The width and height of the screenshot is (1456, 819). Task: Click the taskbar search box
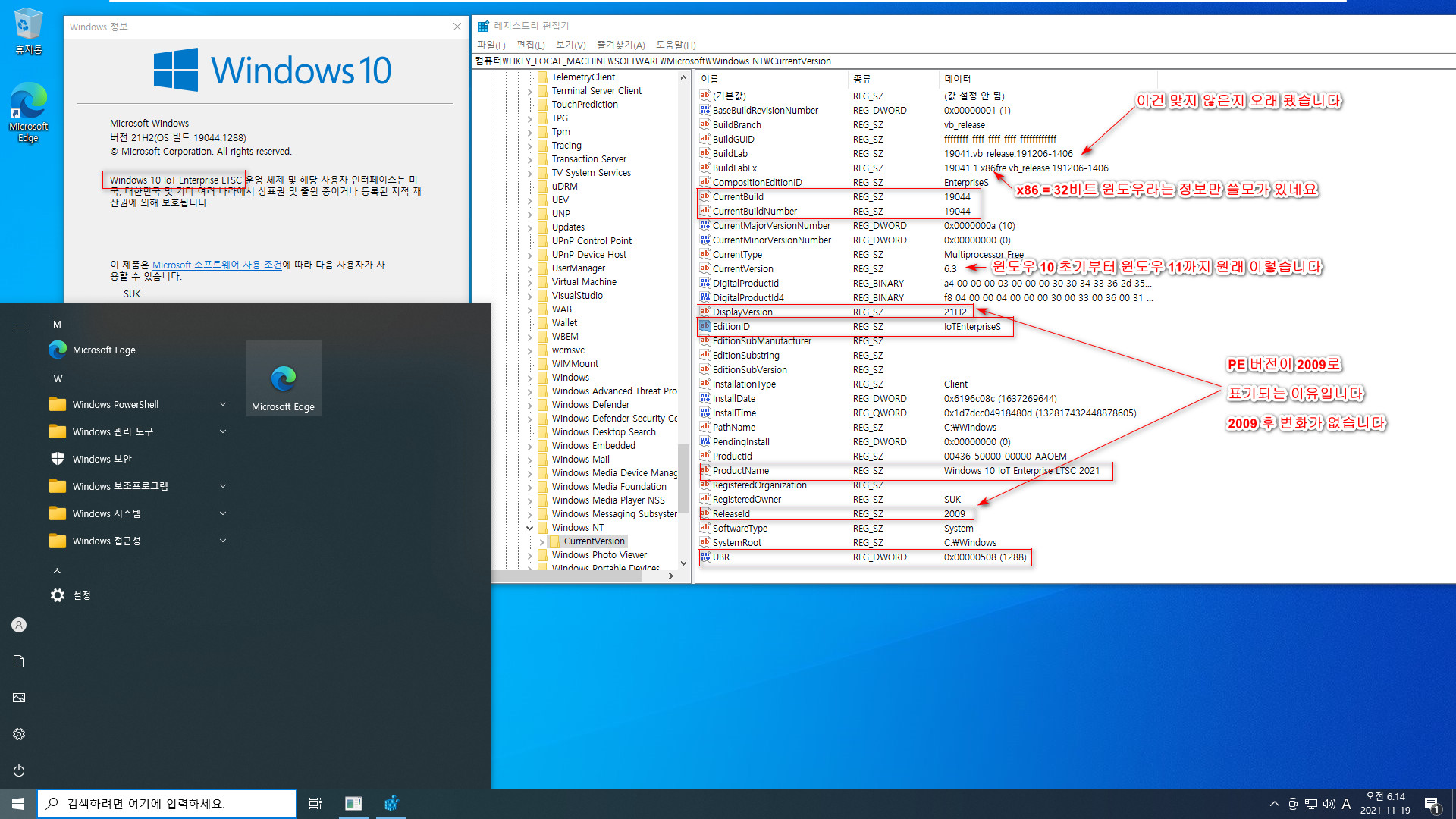[x=167, y=803]
